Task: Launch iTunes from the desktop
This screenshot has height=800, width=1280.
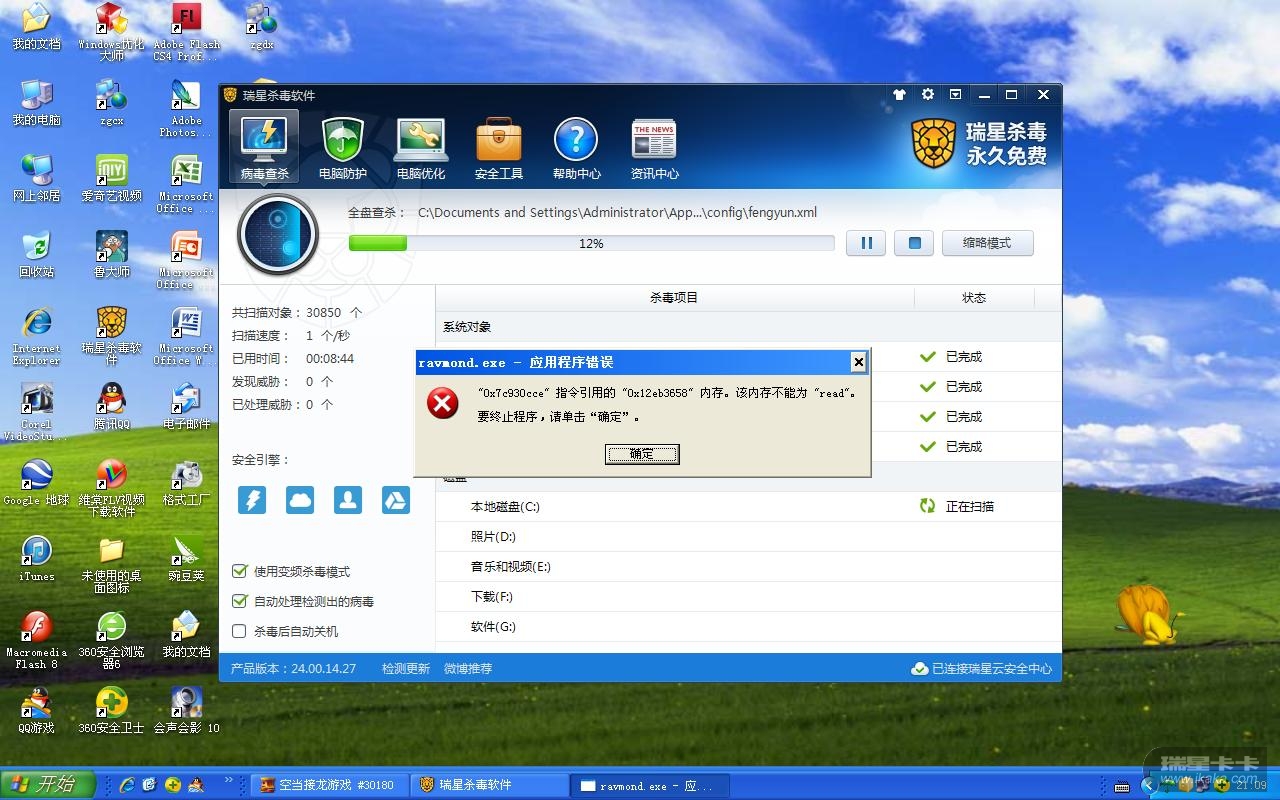Action: click(36, 558)
